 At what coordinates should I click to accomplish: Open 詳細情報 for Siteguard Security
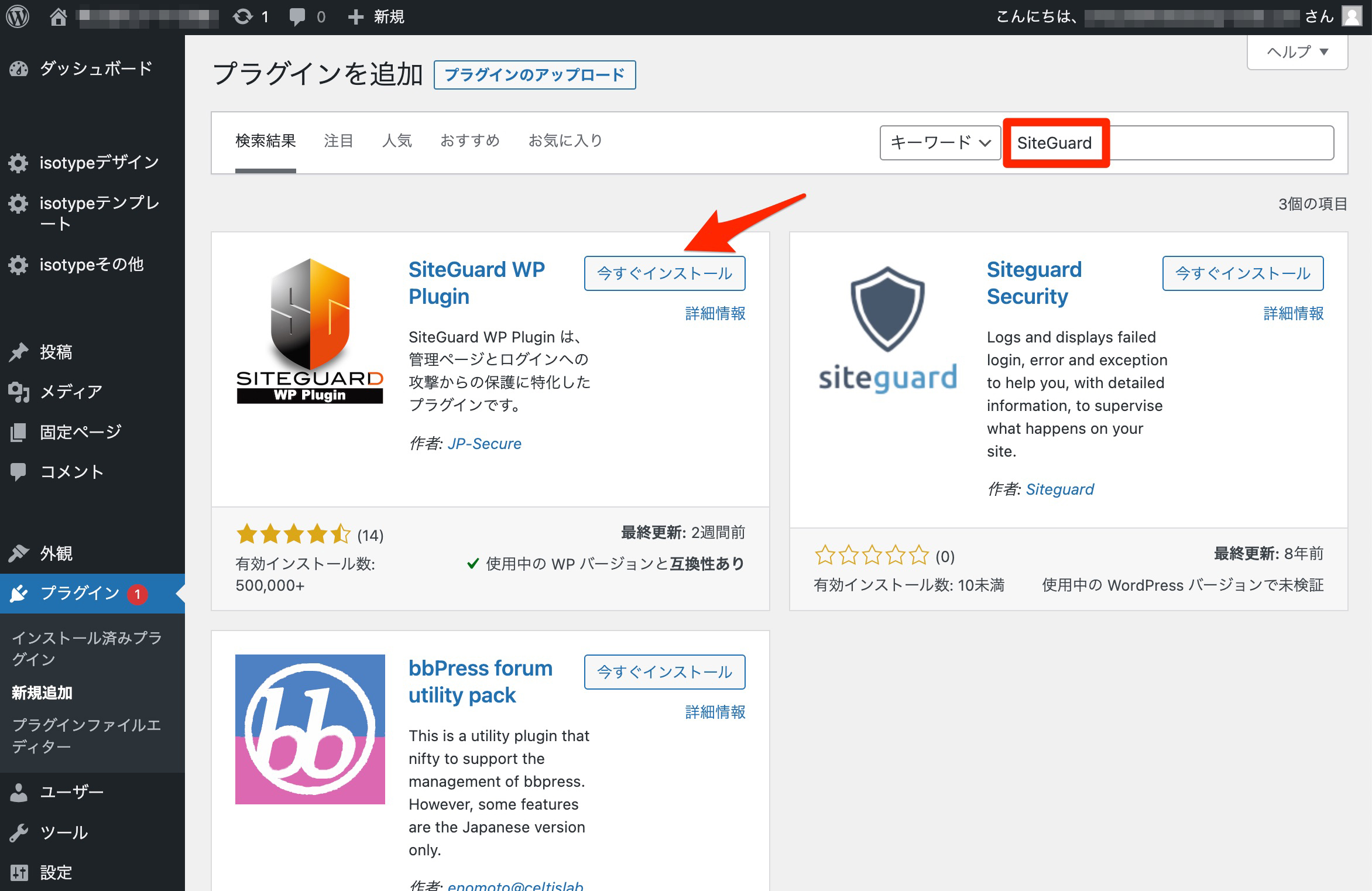(1294, 314)
